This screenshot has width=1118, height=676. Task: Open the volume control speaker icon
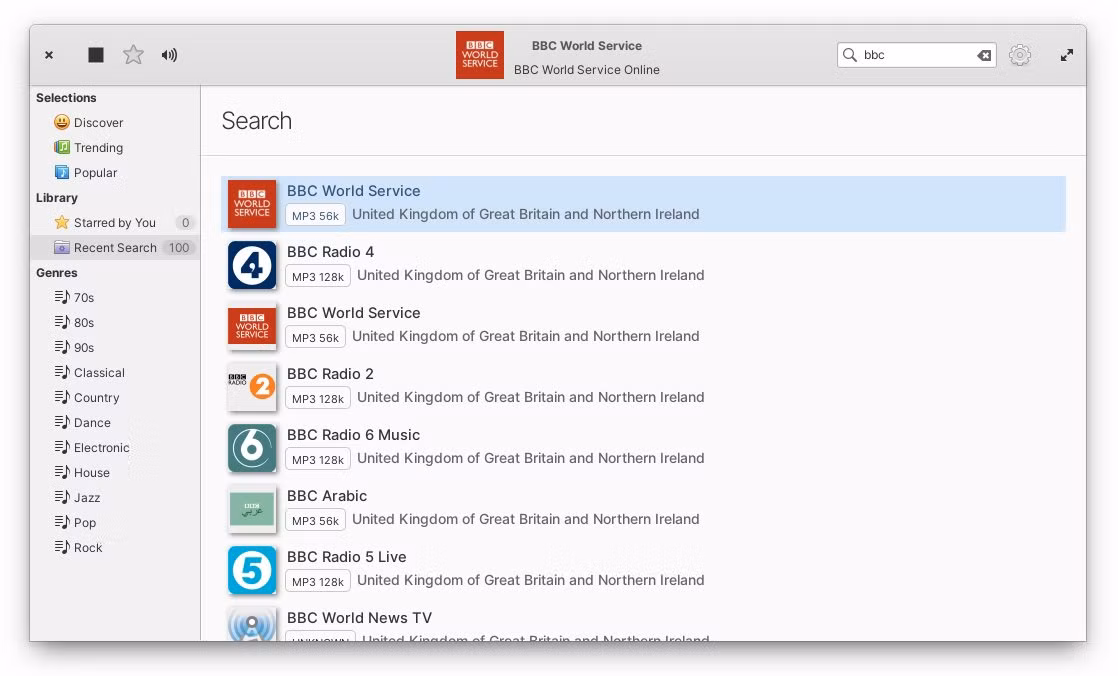pyautogui.click(x=169, y=55)
